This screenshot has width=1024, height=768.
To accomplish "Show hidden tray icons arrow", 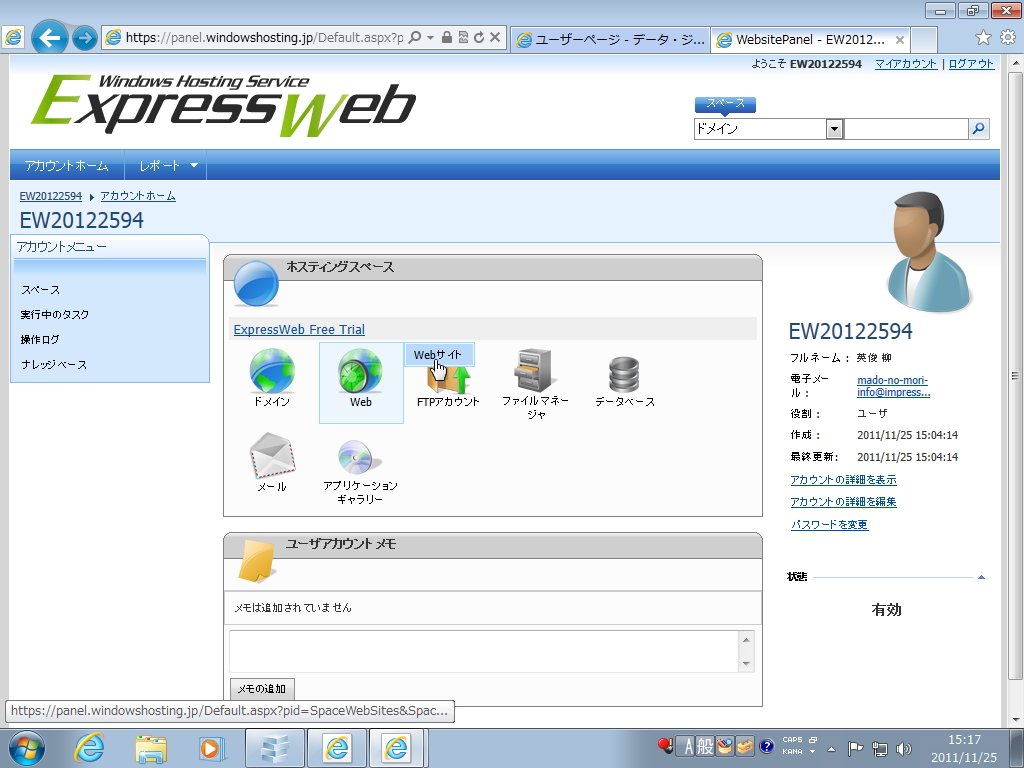I will (831, 749).
